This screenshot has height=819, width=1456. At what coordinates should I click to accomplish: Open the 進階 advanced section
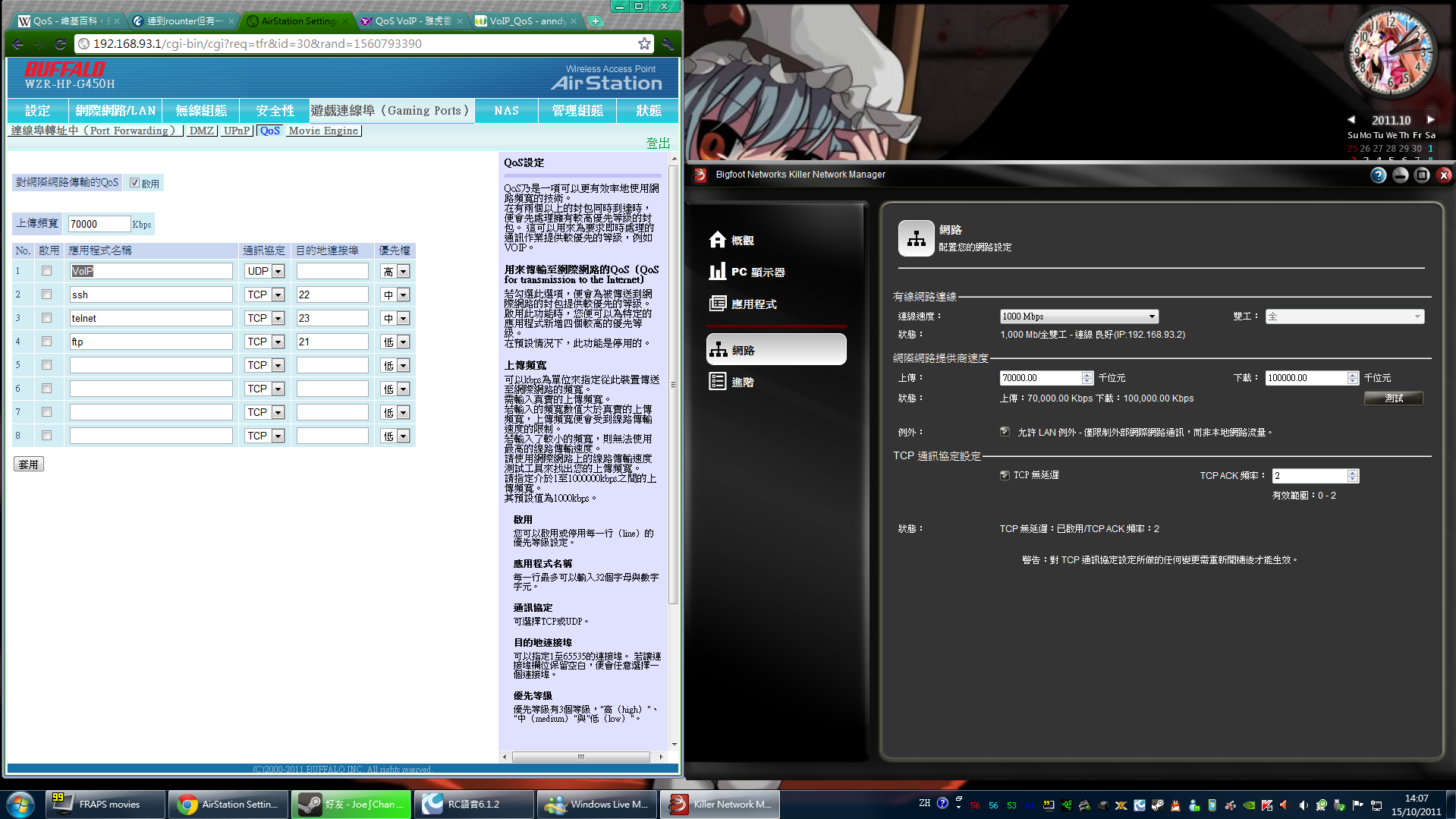coord(731,382)
